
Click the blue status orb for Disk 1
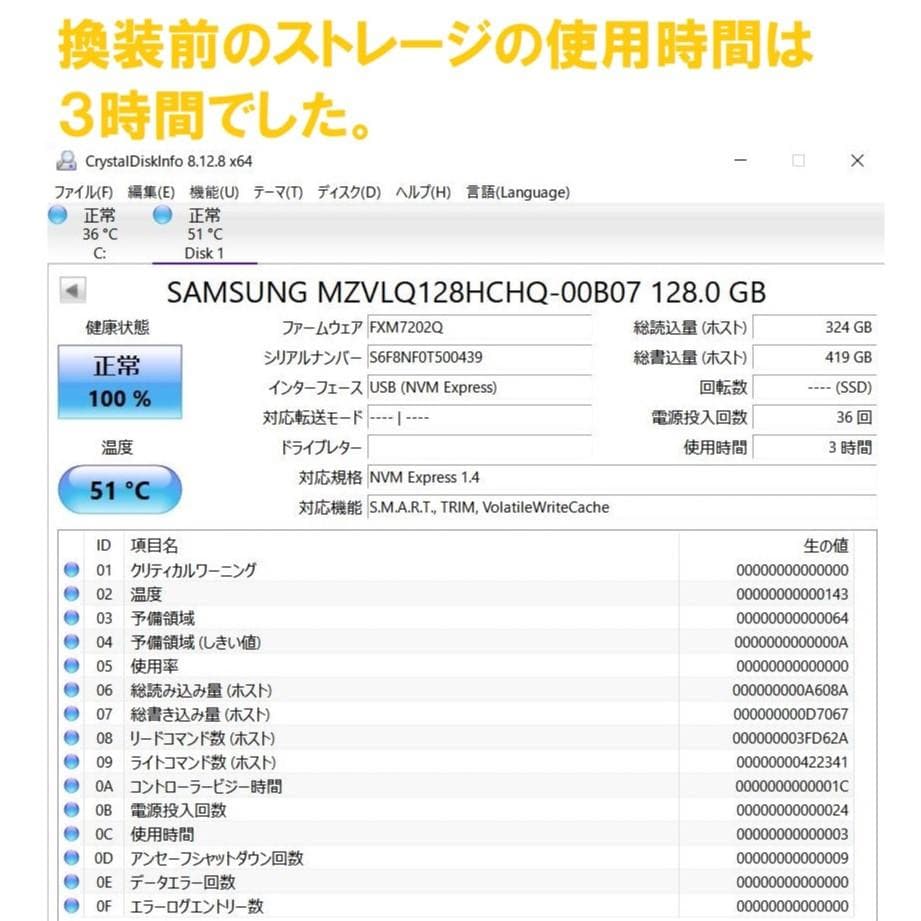pyautogui.click(x=162, y=215)
